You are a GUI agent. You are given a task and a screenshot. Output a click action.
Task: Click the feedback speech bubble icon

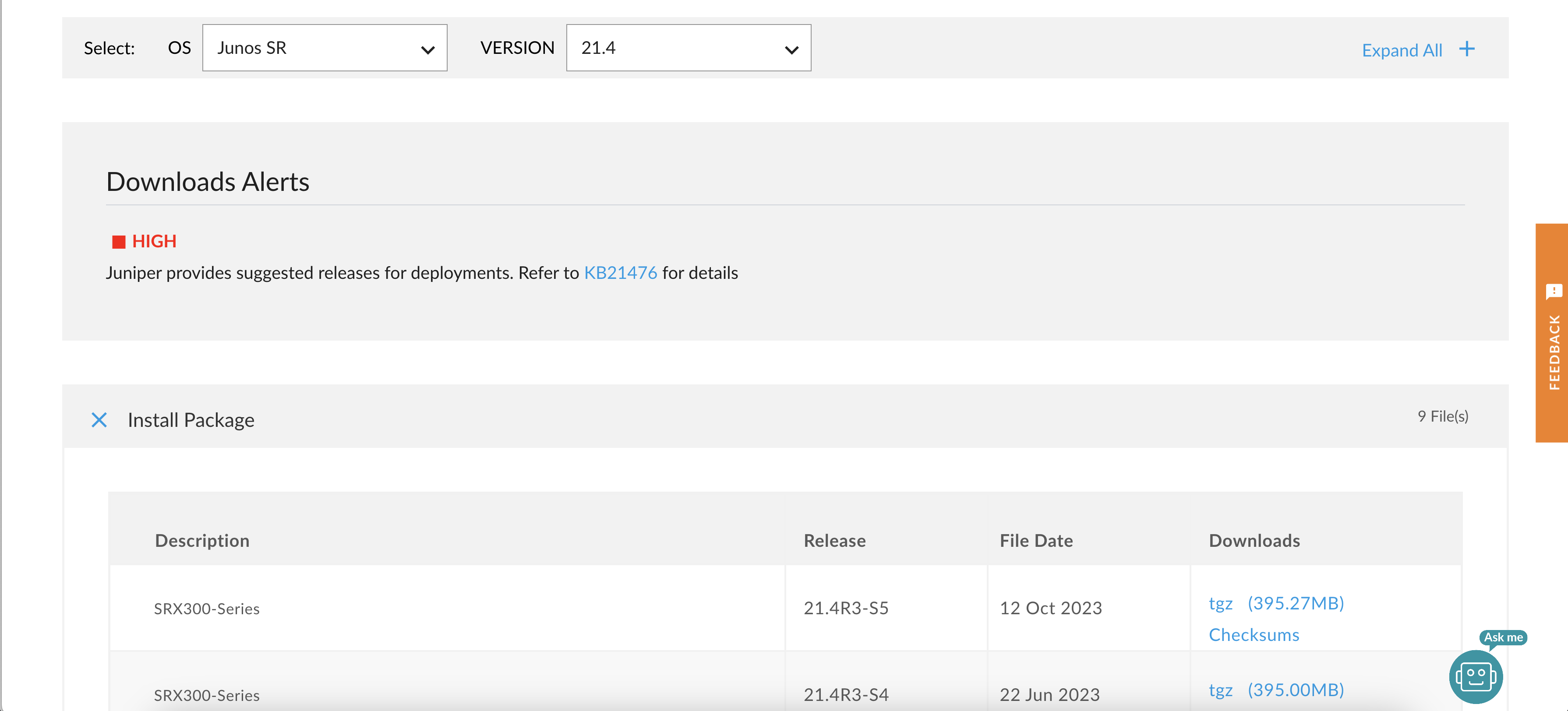point(1554,291)
